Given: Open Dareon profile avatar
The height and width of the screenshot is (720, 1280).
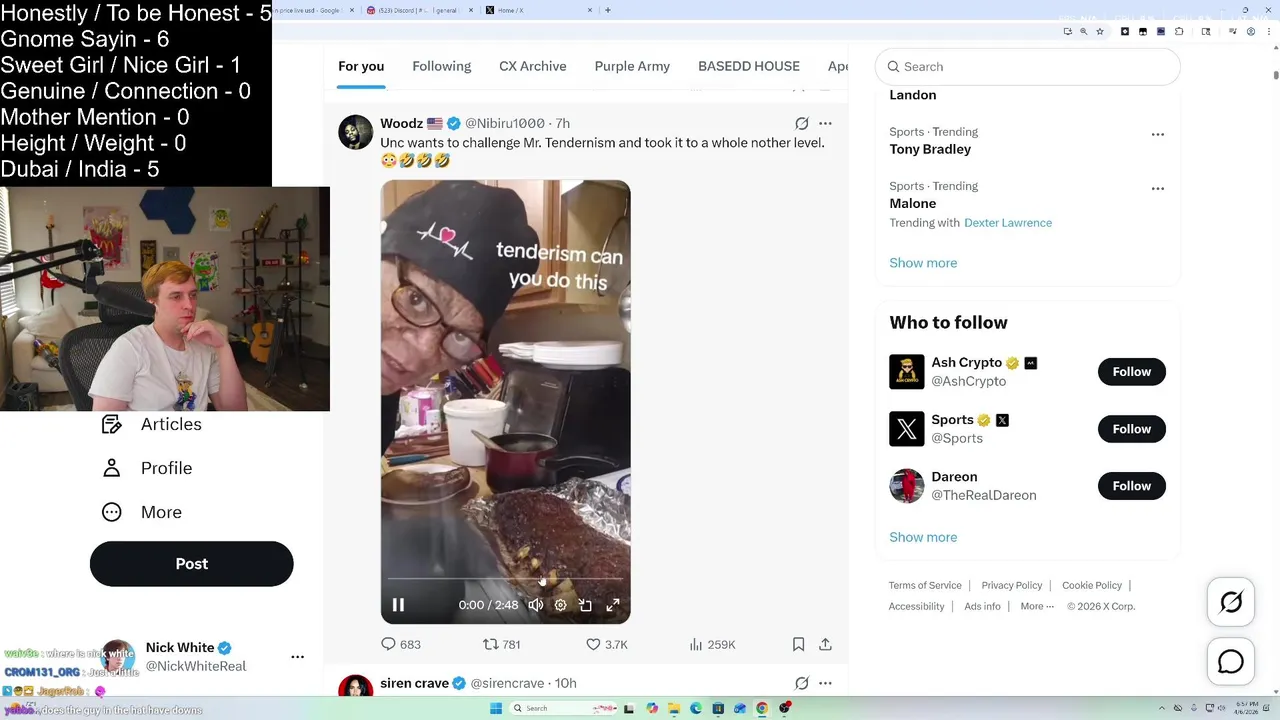Looking at the screenshot, I should 907,486.
